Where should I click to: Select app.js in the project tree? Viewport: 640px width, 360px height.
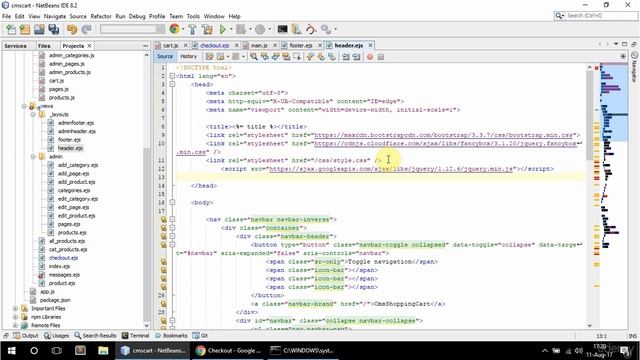click(x=47, y=292)
